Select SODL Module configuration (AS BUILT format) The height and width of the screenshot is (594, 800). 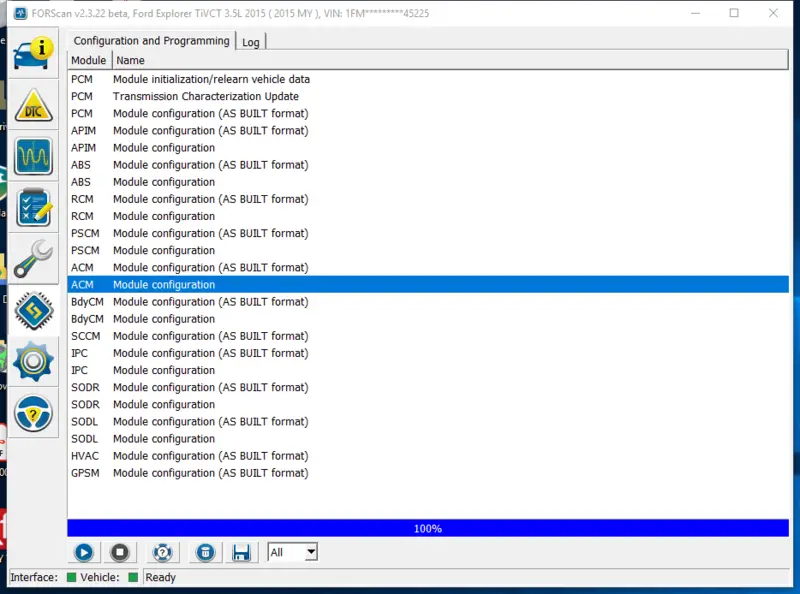428,422
